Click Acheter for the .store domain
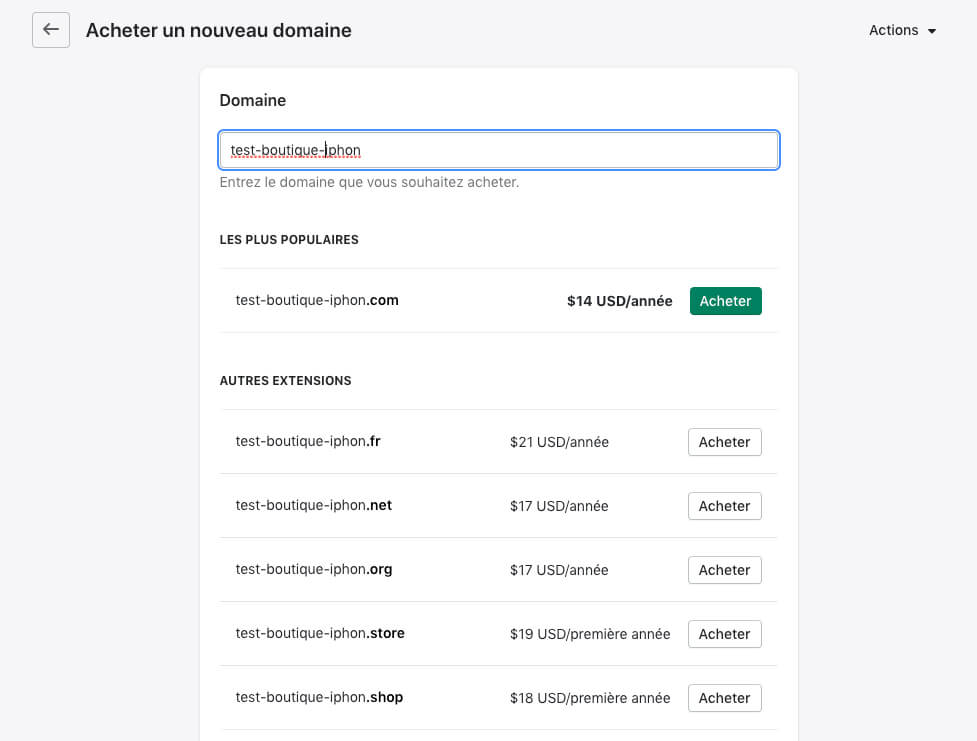977x741 pixels. [725, 634]
